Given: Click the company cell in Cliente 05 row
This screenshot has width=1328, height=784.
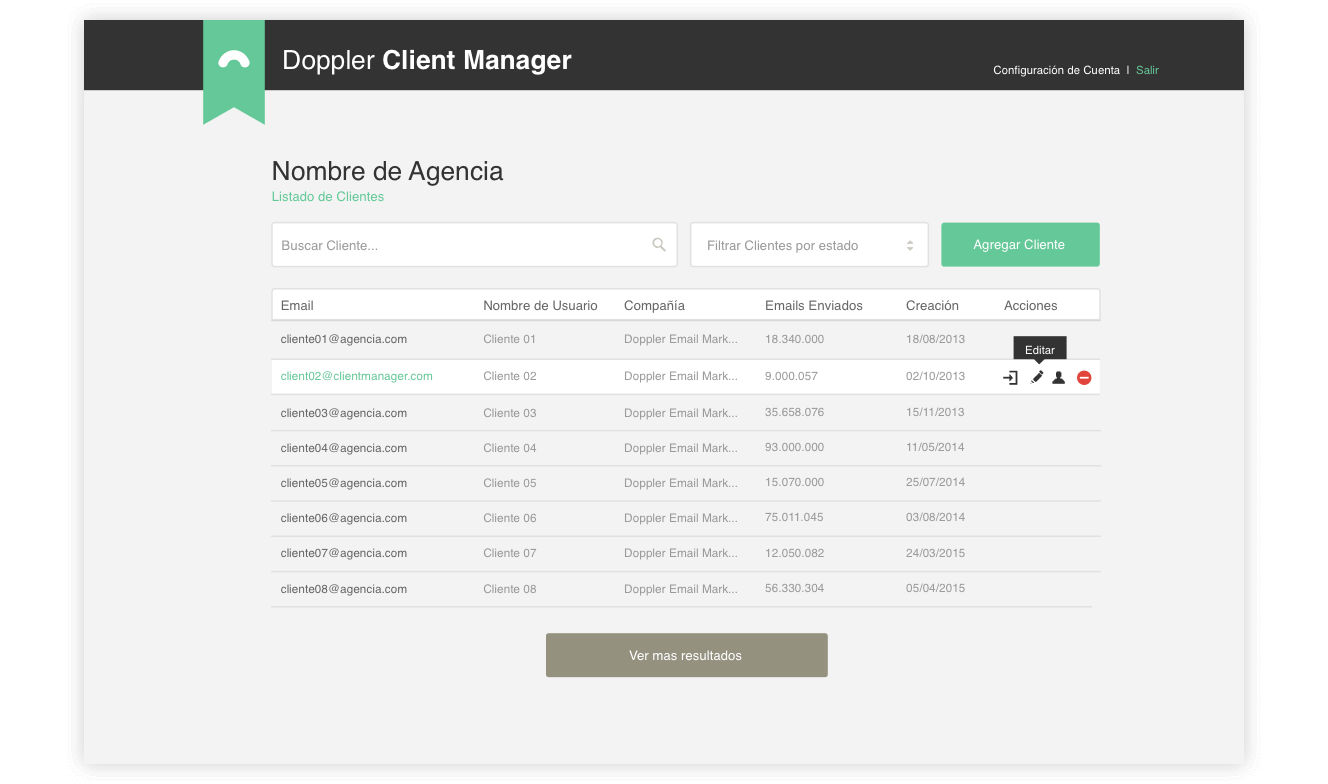Looking at the screenshot, I should tap(681, 483).
